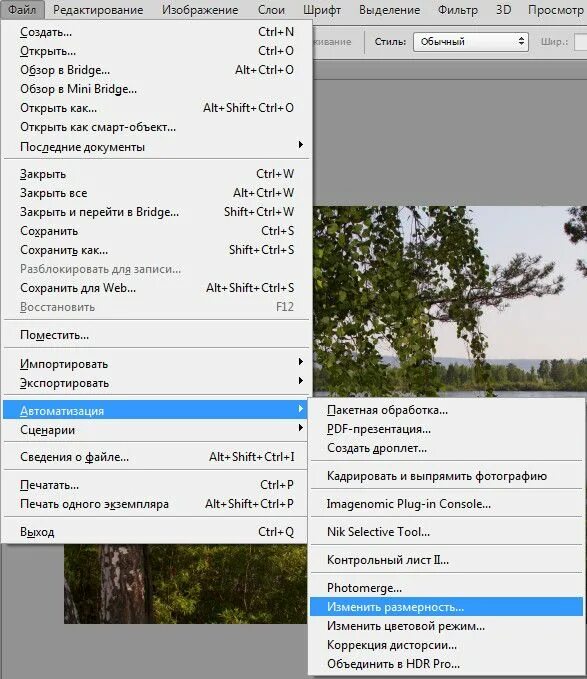Choose Создать... from the File menu
The height and width of the screenshot is (679, 587).
157,32
